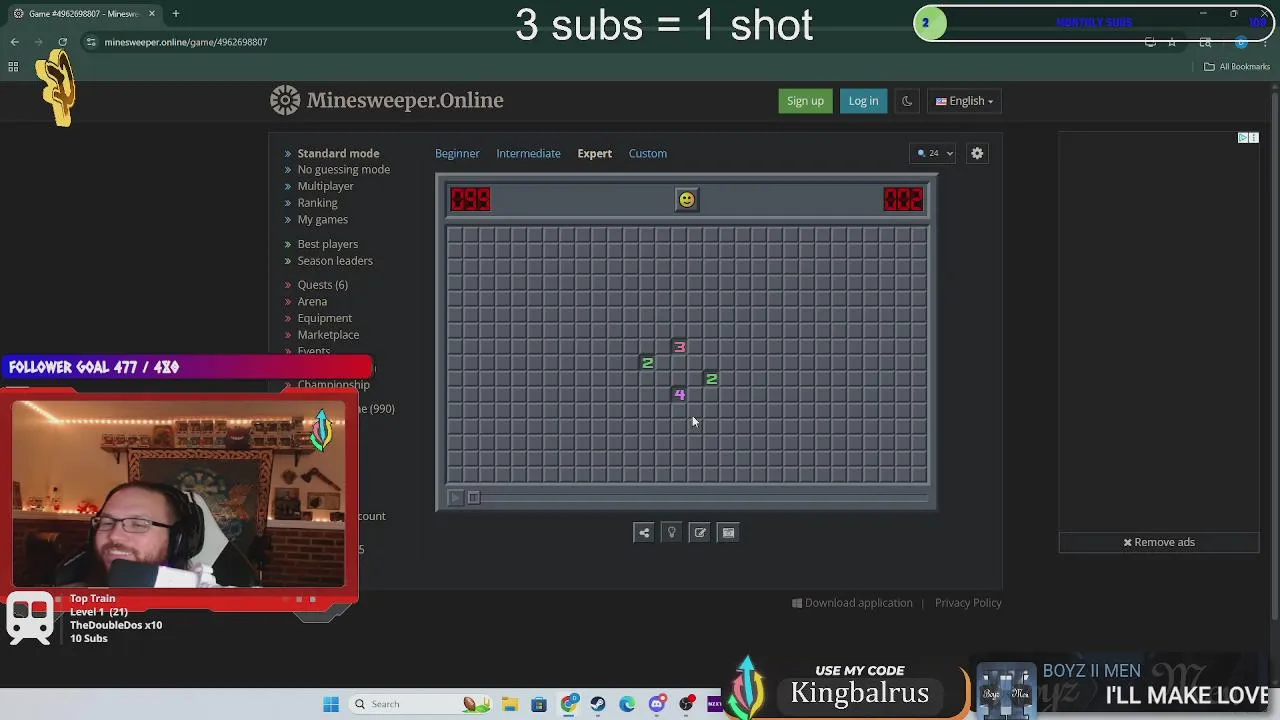Open the All Bookmarks folder
The width and height of the screenshot is (1280, 720).
coord(1237,67)
